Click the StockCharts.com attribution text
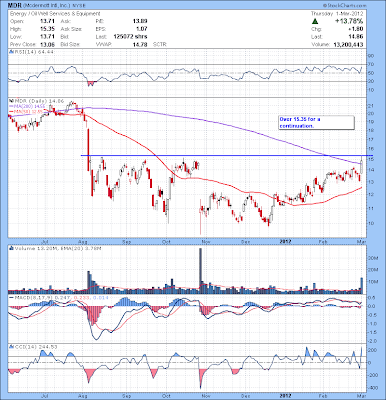The height and width of the screenshot is (400, 386). (345, 6)
